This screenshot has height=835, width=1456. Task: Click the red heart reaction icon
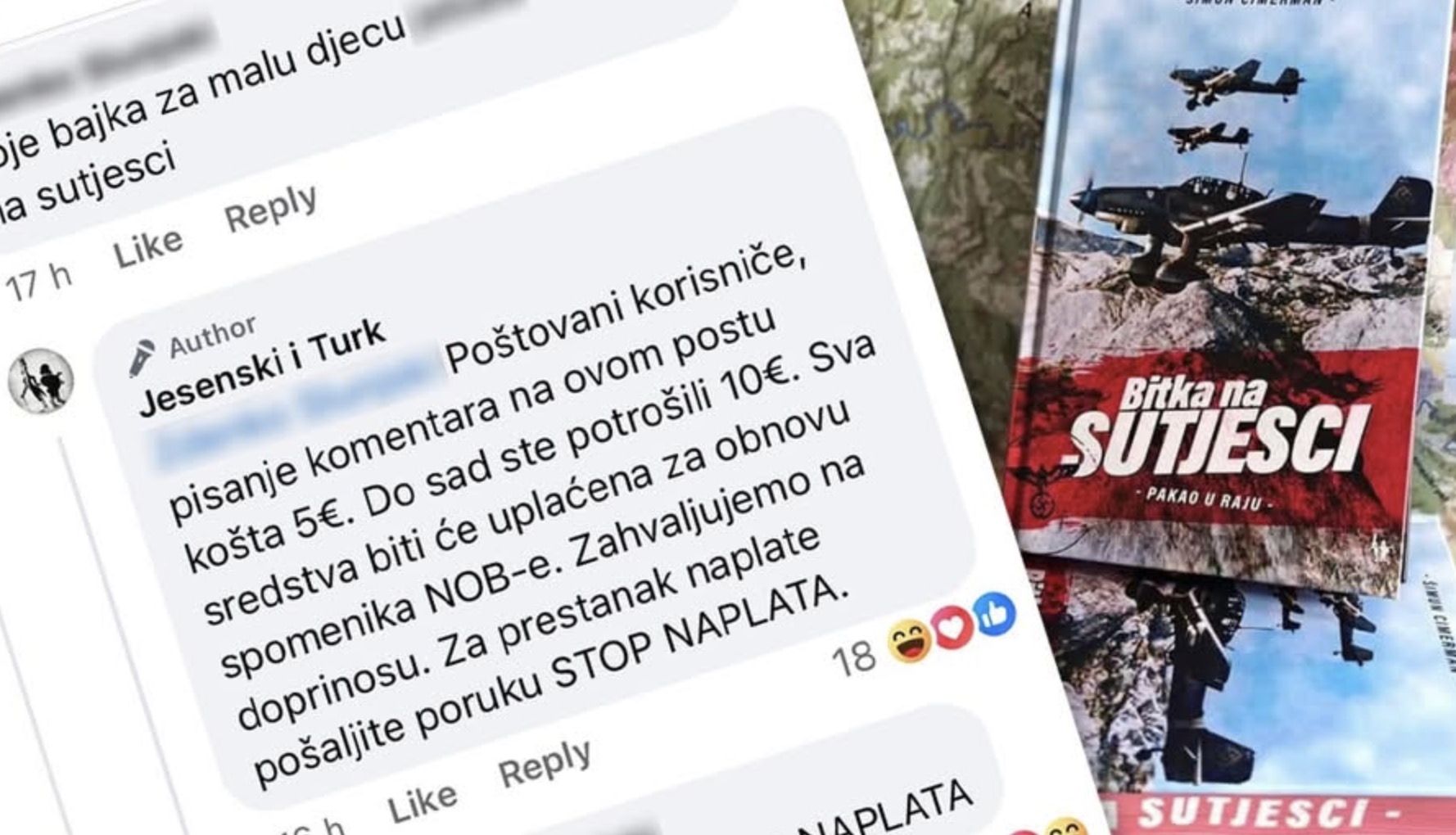(953, 628)
